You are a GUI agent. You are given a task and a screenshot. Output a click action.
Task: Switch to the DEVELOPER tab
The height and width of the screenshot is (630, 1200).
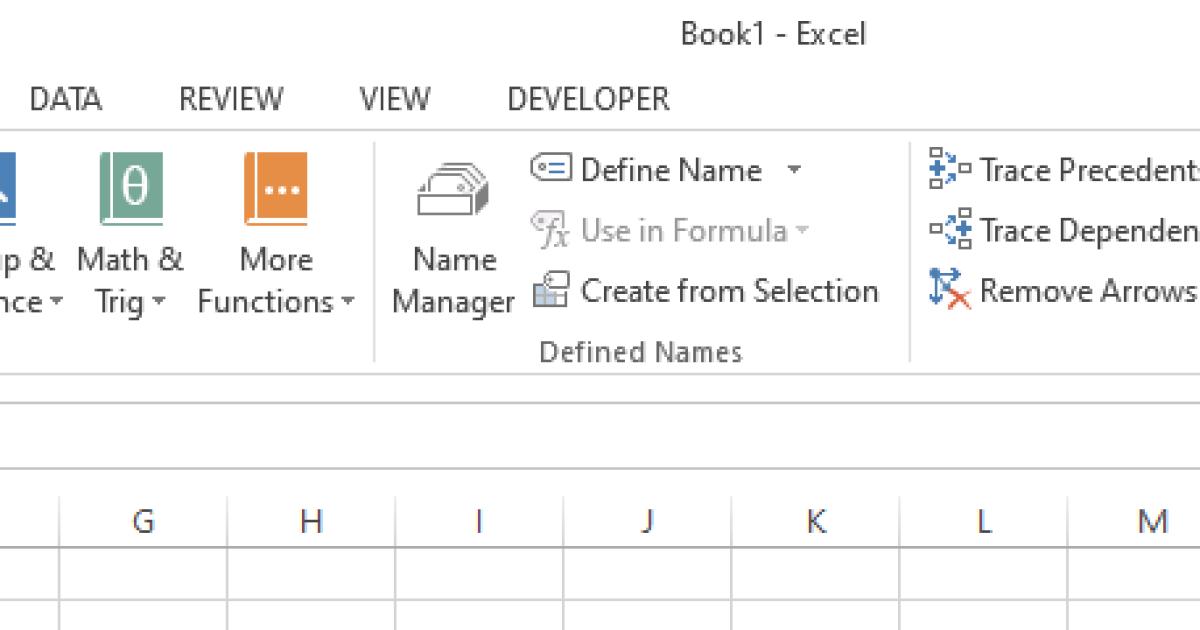pyautogui.click(x=587, y=99)
